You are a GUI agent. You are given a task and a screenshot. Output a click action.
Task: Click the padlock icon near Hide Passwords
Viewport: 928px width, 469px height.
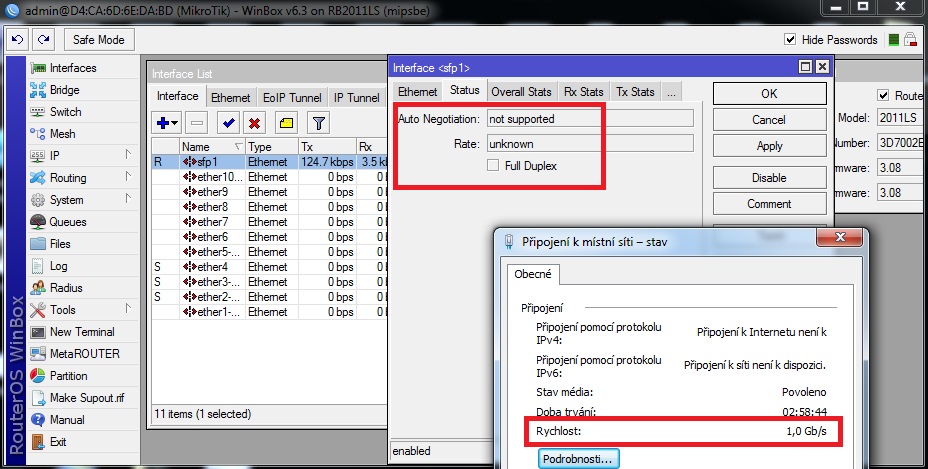click(x=910, y=40)
